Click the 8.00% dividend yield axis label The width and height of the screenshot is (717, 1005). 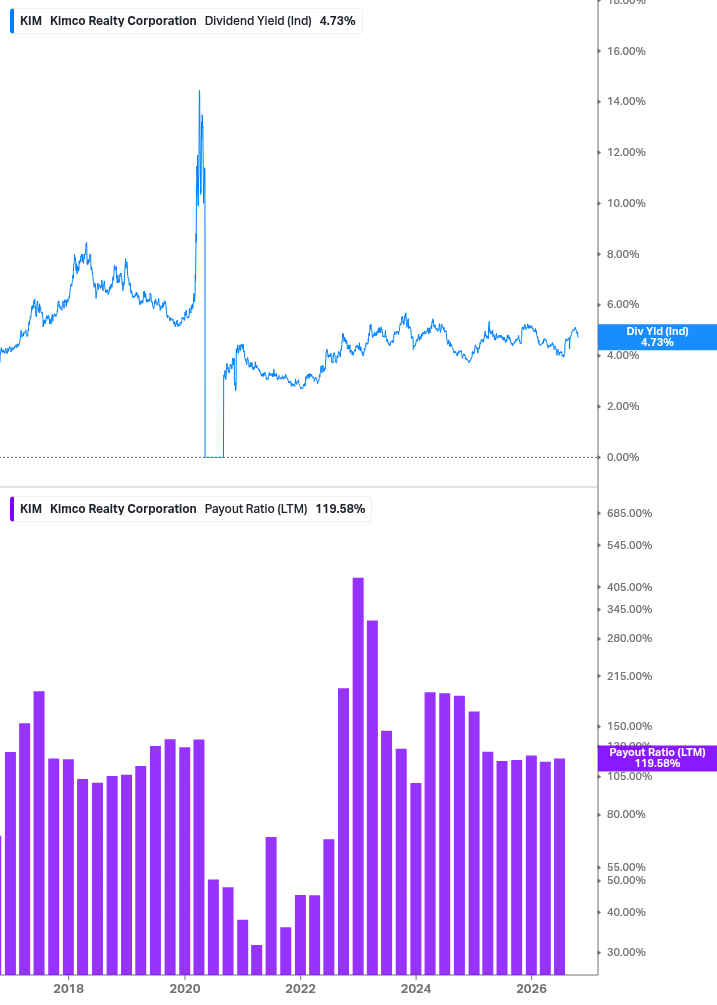[x=623, y=254]
